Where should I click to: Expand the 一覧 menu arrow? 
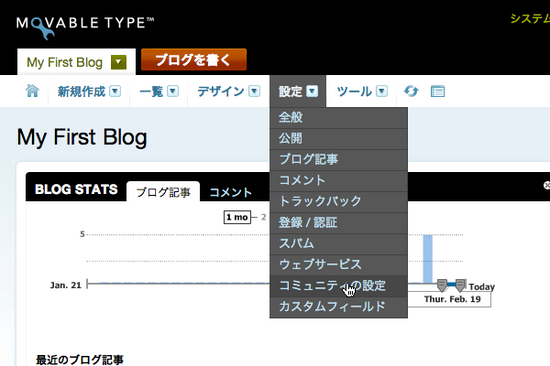[x=173, y=91]
